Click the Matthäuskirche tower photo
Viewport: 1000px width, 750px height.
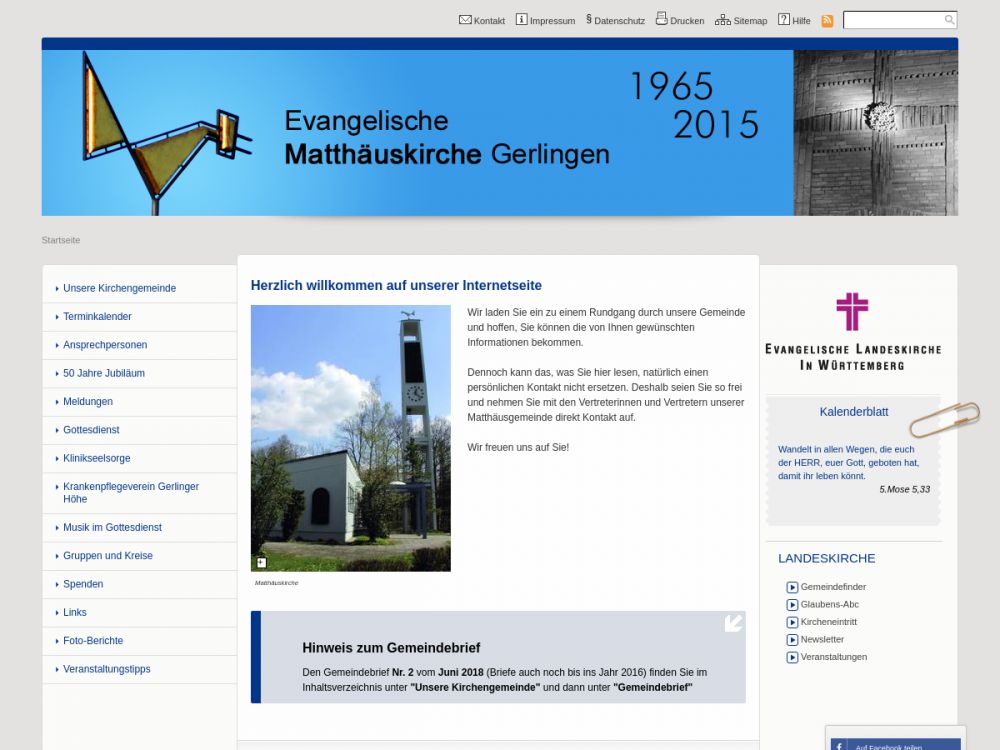[350, 438]
